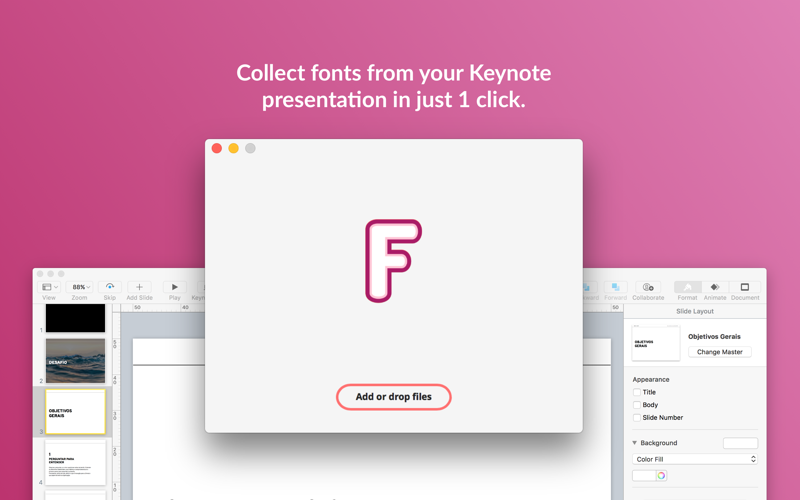Close the font collector window

point(217,148)
